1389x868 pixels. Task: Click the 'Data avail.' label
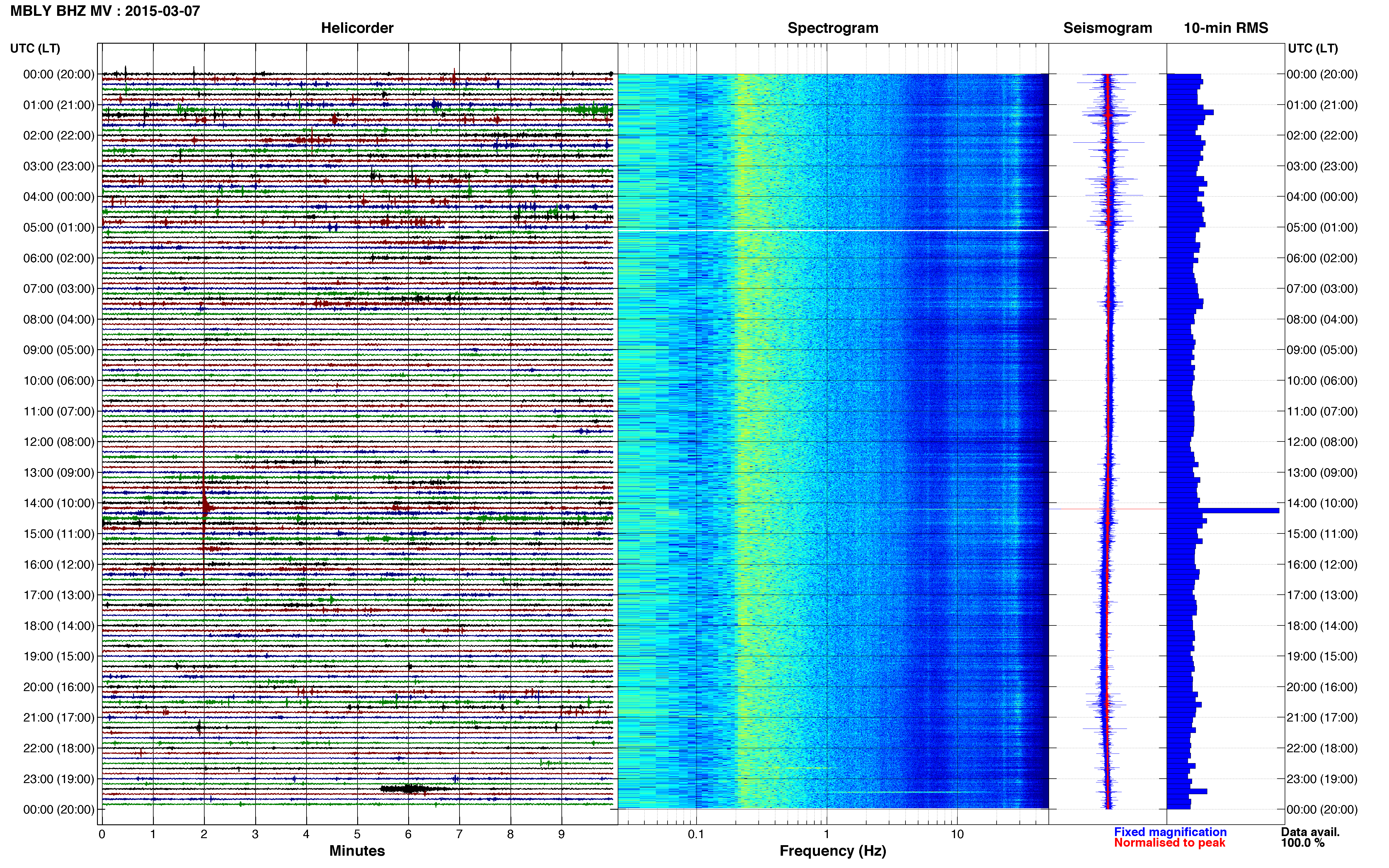coord(1310,832)
